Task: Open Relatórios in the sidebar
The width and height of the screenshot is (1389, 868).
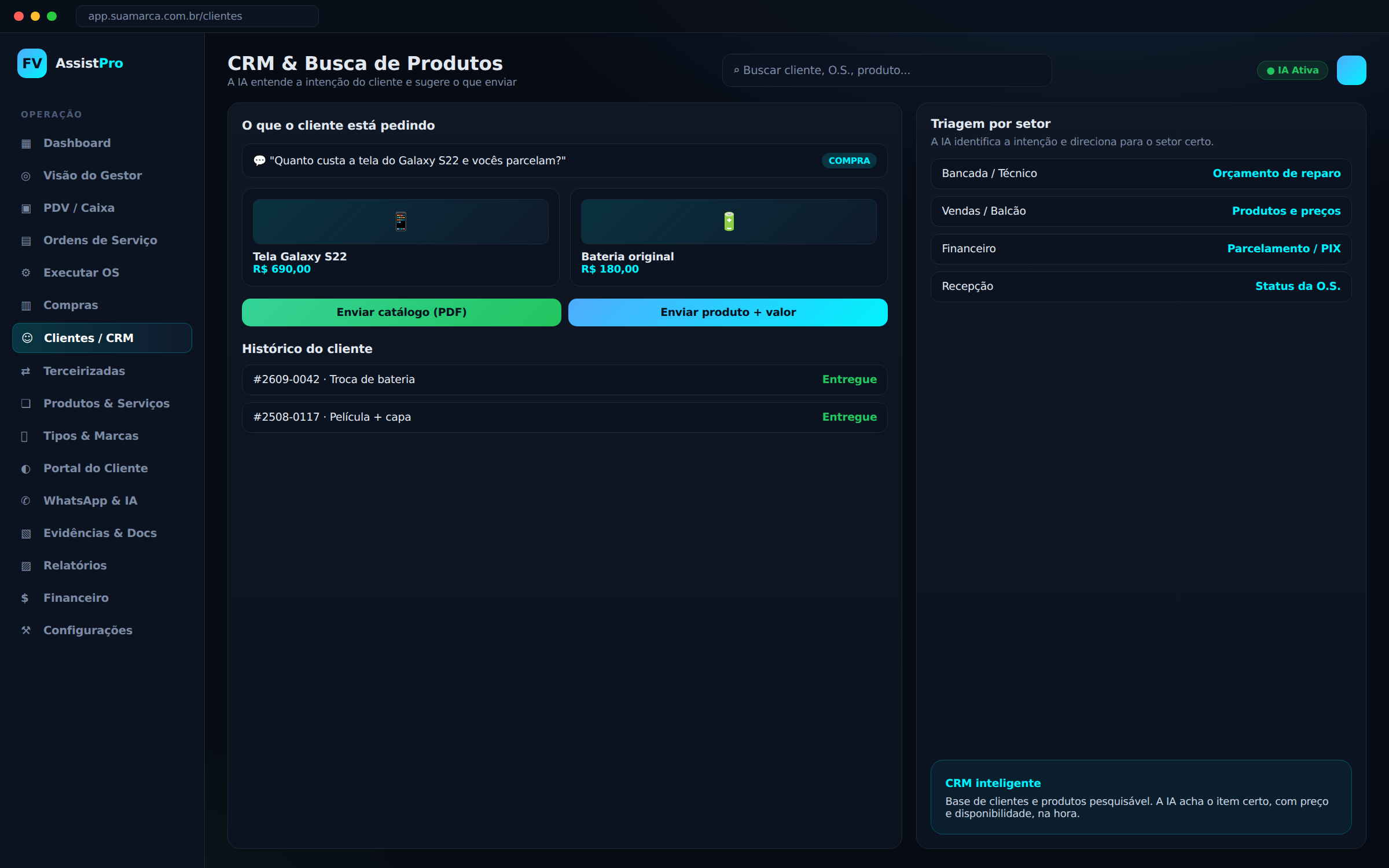Action: tap(102, 565)
